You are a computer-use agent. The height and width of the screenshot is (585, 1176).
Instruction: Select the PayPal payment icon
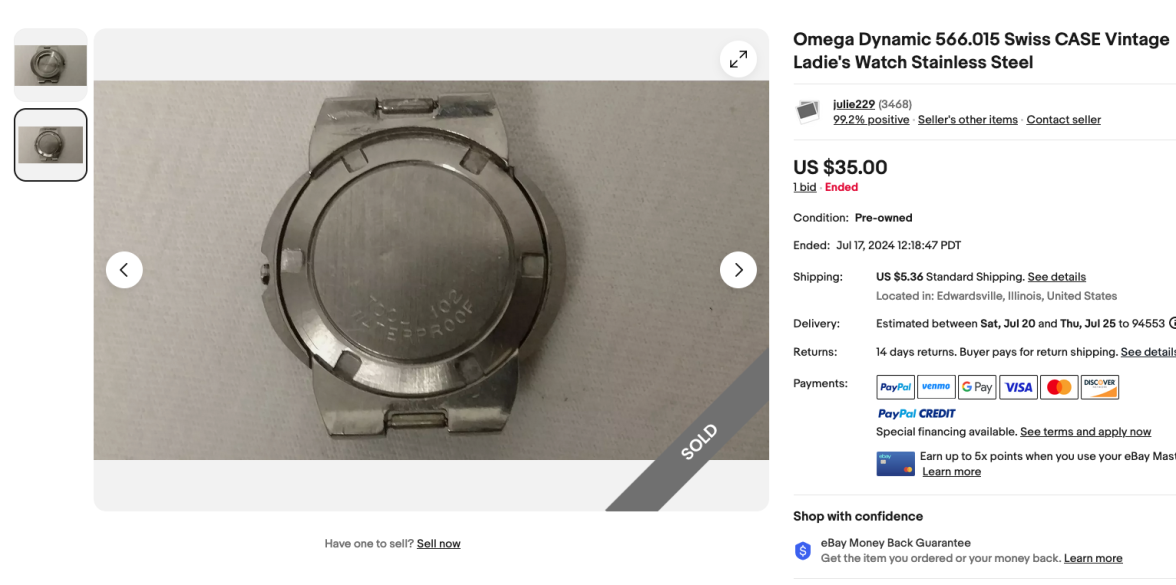tap(895, 387)
